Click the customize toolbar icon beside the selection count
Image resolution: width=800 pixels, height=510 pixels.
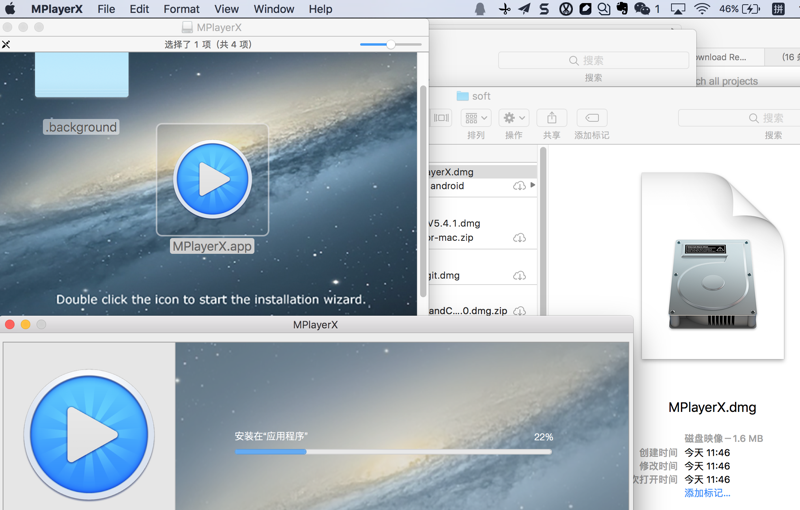(x=6, y=44)
